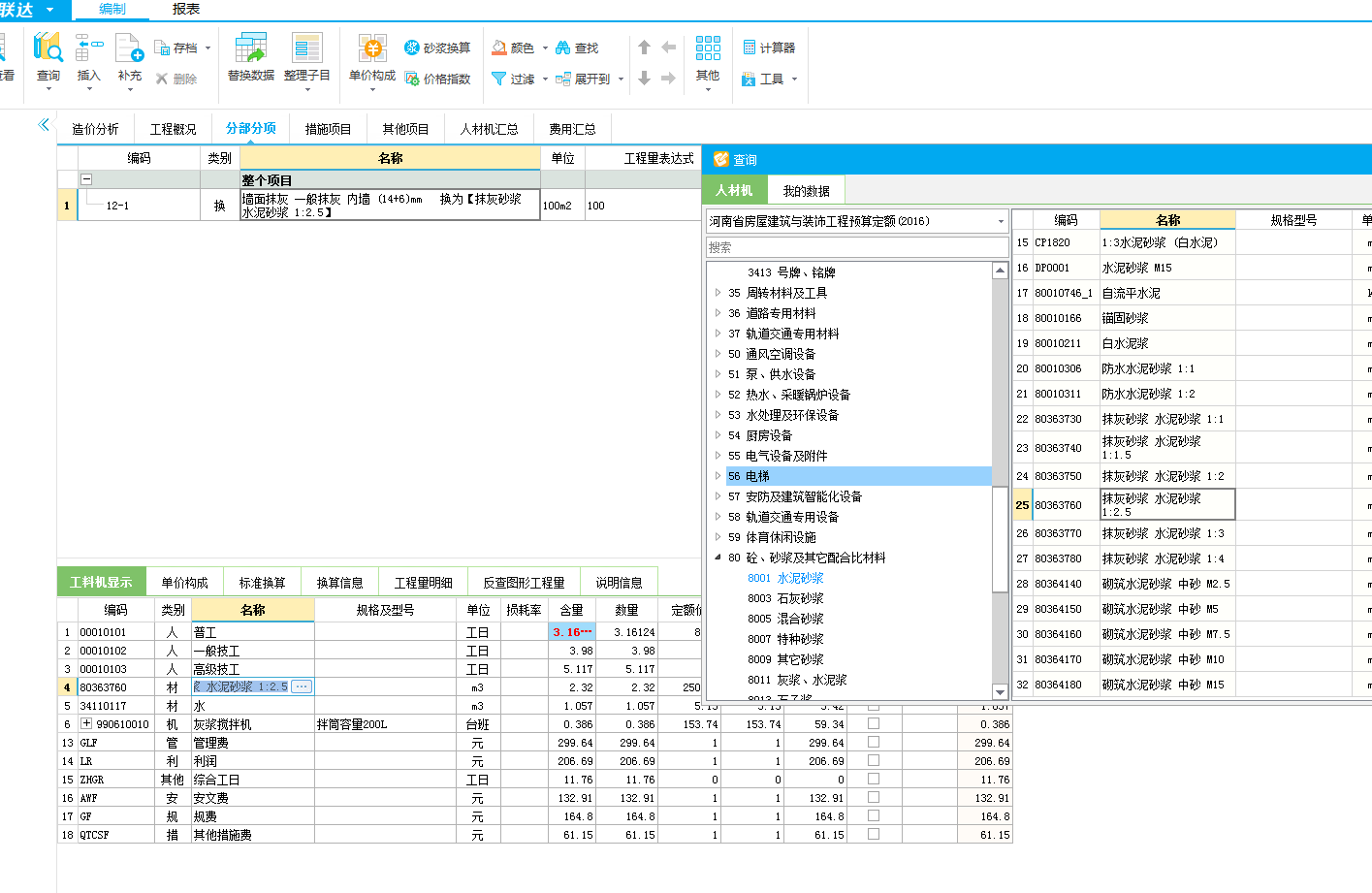
Task: Click 砂浆换算 mortar conversion
Action: click(437, 48)
